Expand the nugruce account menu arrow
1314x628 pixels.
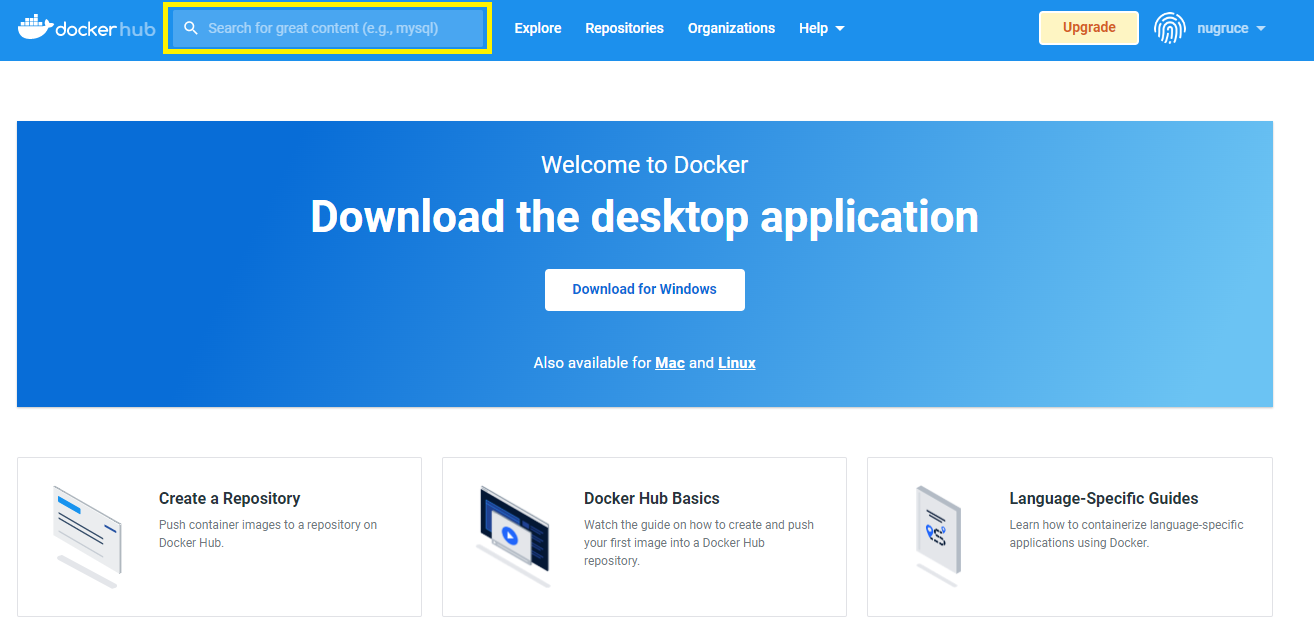tap(1261, 28)
